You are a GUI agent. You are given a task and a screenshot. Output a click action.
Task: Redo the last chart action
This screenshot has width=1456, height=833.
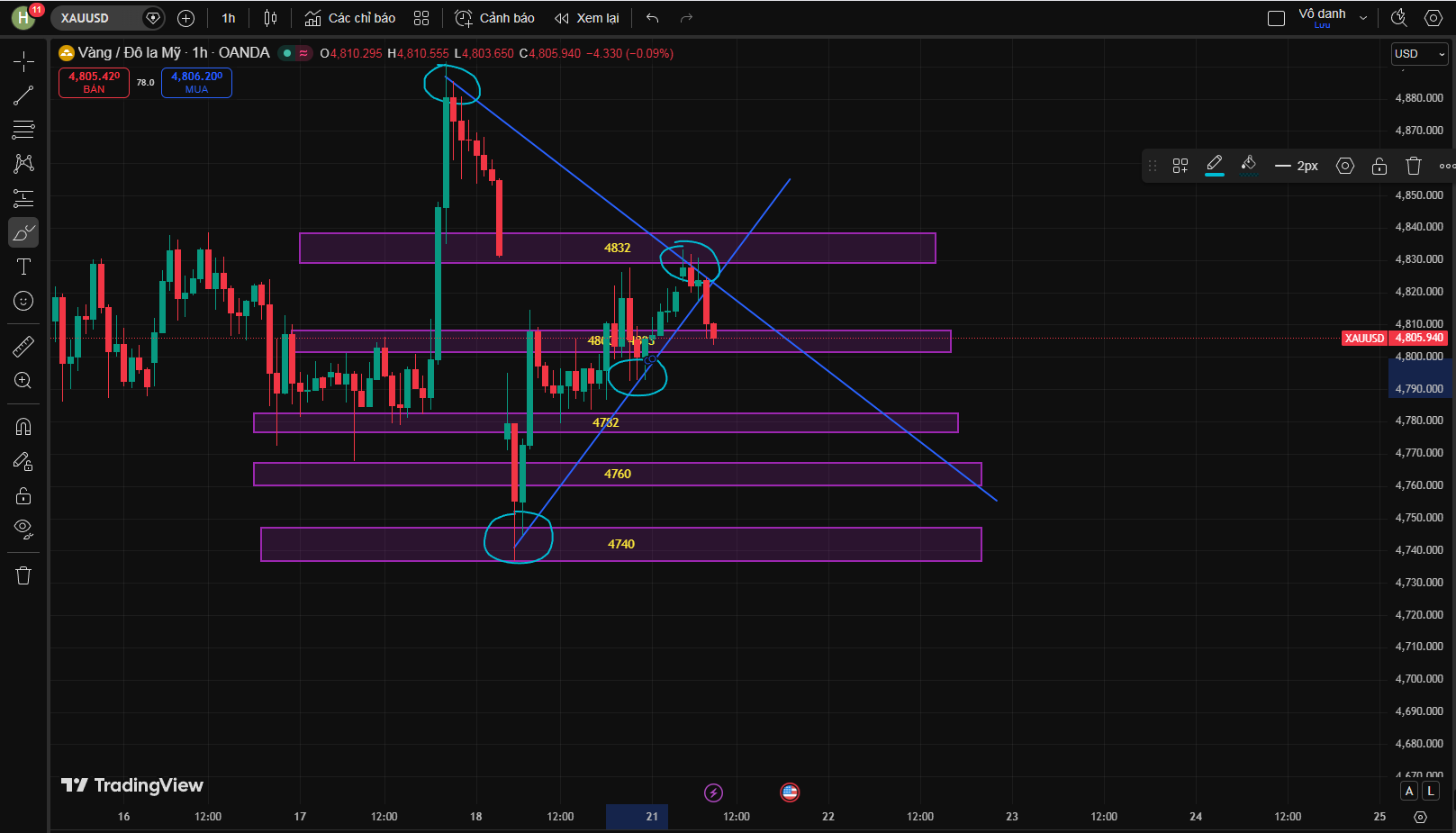(687, 18)
